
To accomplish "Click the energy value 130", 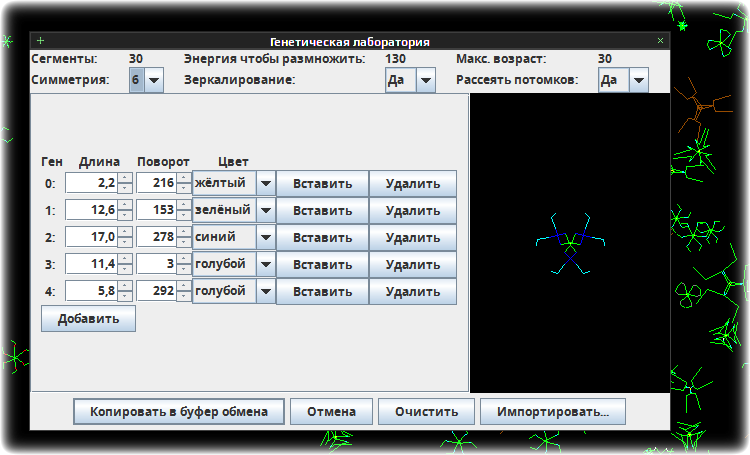I will pyautogui.click(x=395, y=59).
